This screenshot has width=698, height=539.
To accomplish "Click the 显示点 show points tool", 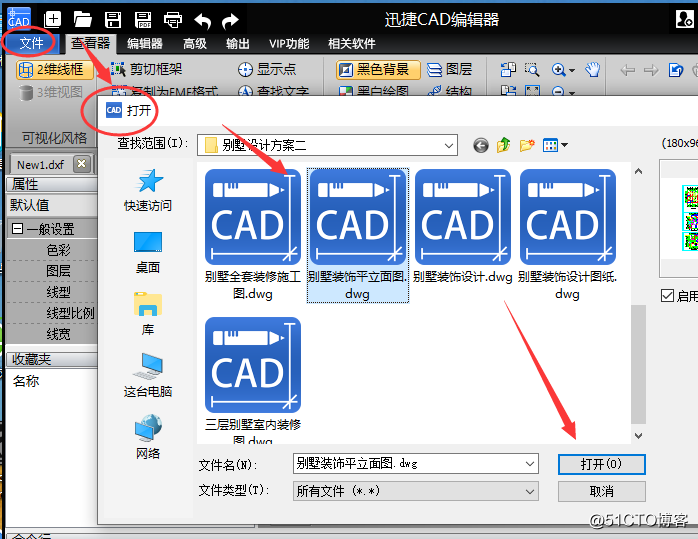I will tap(267, 69).
